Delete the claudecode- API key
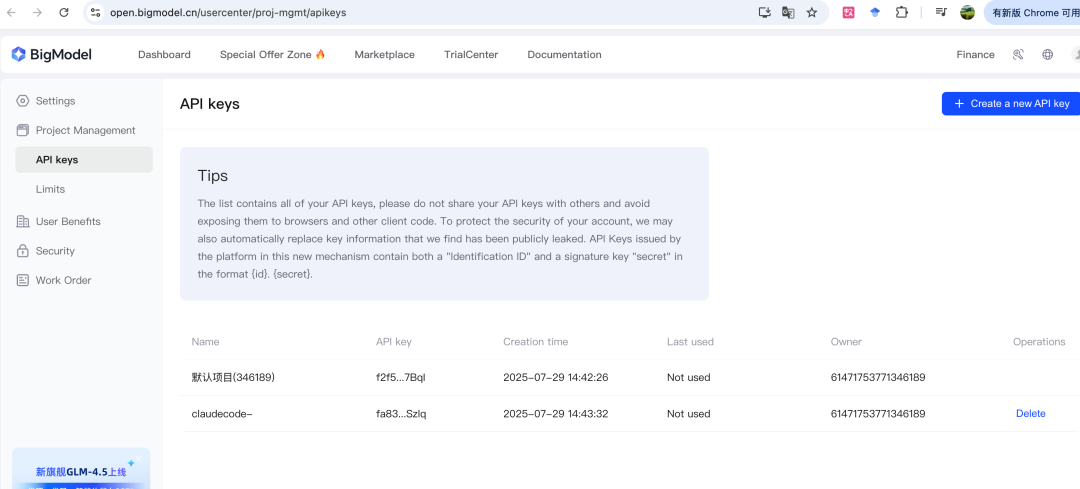The height and width of the screenshot is (489, 1080). [x=1030, y=414]
